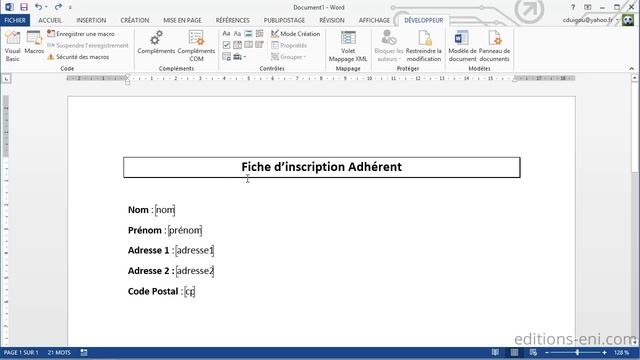The image size is (640, 360).
Task: Click PAGE 1 SUR 1 in status bar
Action: click(x=21, y=352)
